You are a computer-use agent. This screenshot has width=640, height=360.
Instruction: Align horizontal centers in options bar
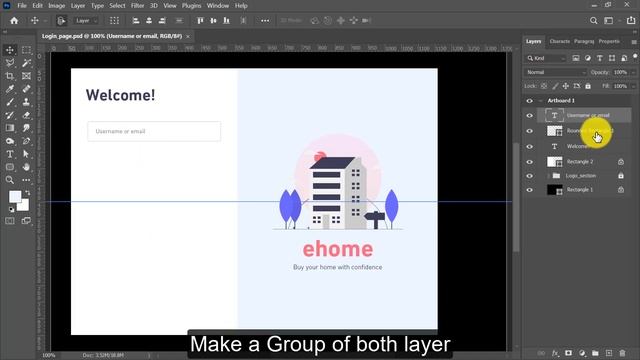(149, 20)
